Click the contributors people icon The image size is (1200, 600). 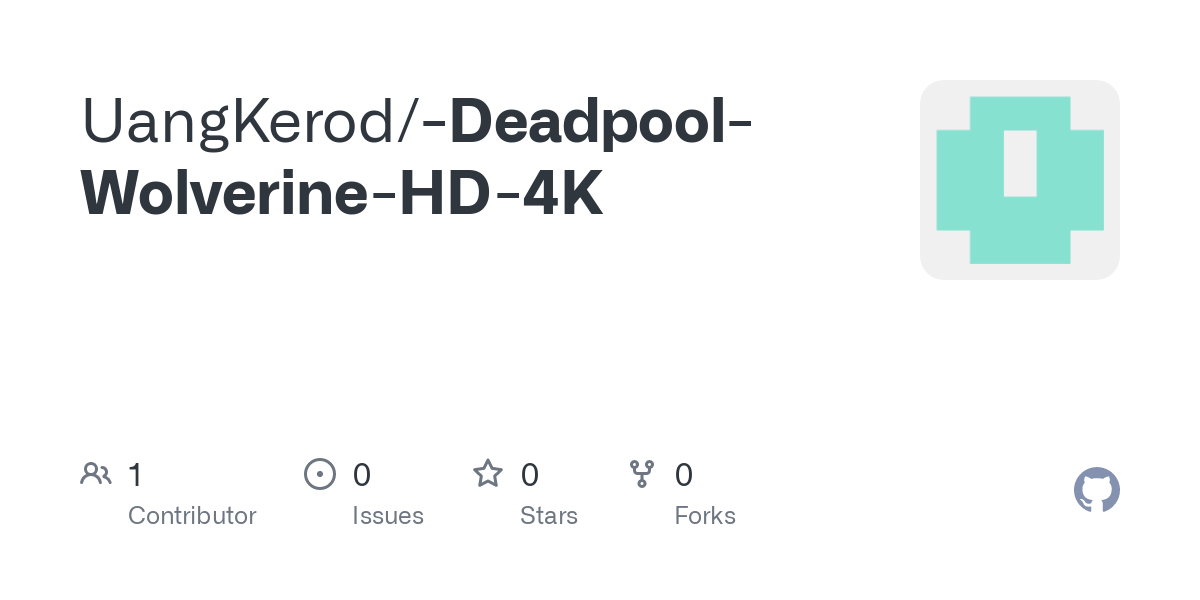(96, 474)
